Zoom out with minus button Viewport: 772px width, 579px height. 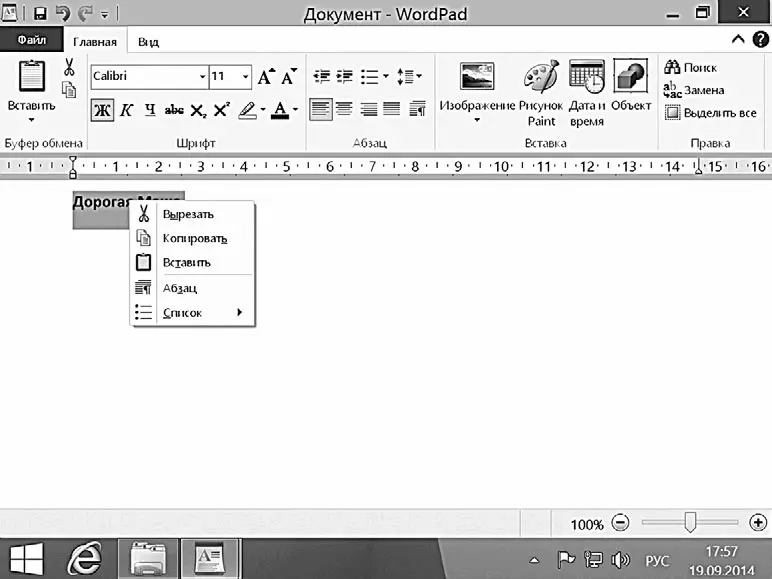coord(620,522)
